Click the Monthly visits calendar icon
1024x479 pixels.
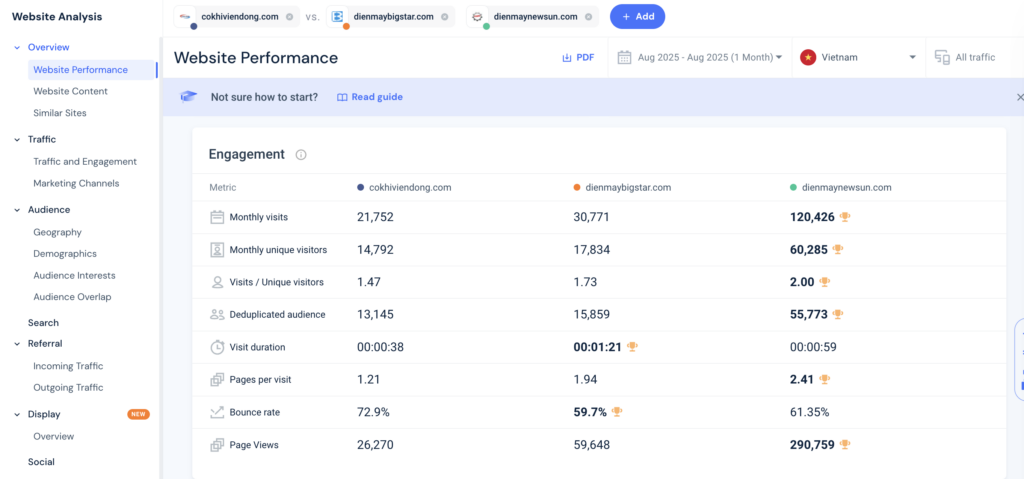(x=217, y=217)
